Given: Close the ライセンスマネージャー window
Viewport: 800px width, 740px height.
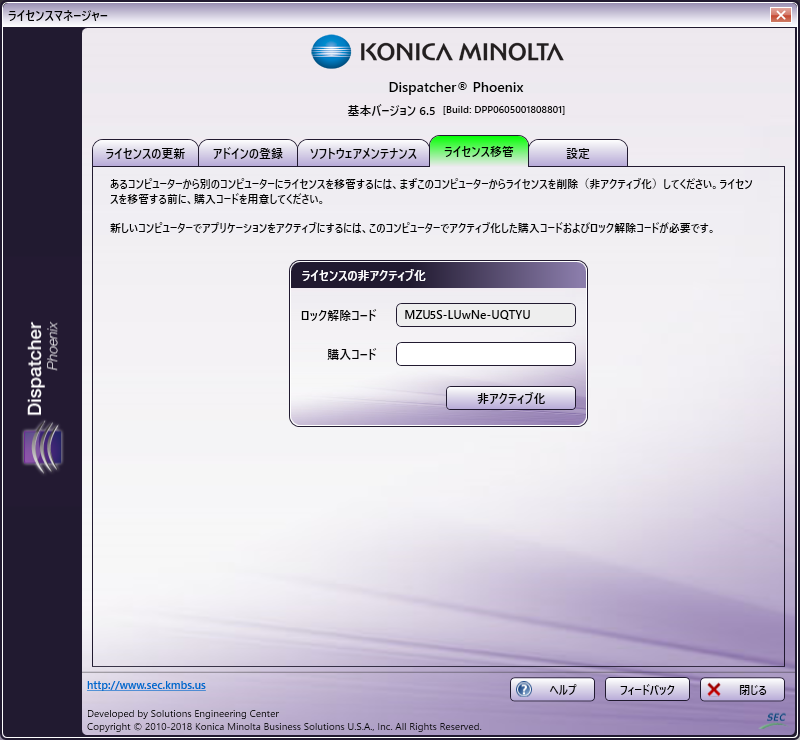Looking at the screenshot, I should (781, 15).
